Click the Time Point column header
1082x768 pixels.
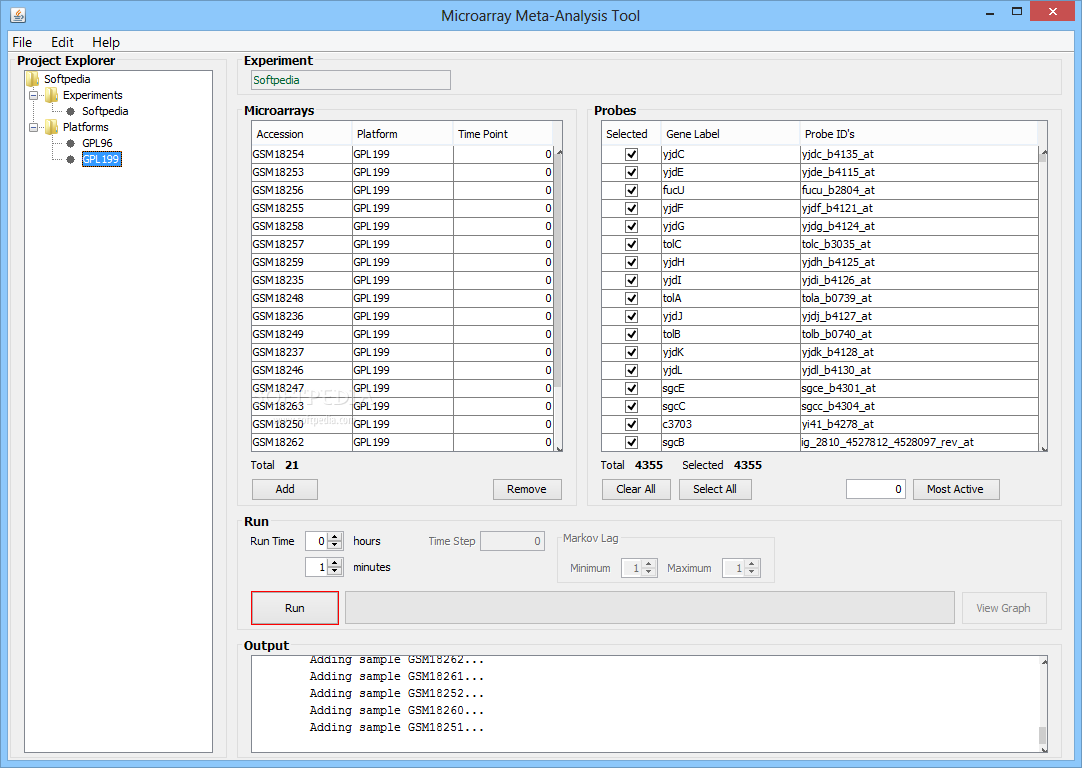[x=503, y=134]
